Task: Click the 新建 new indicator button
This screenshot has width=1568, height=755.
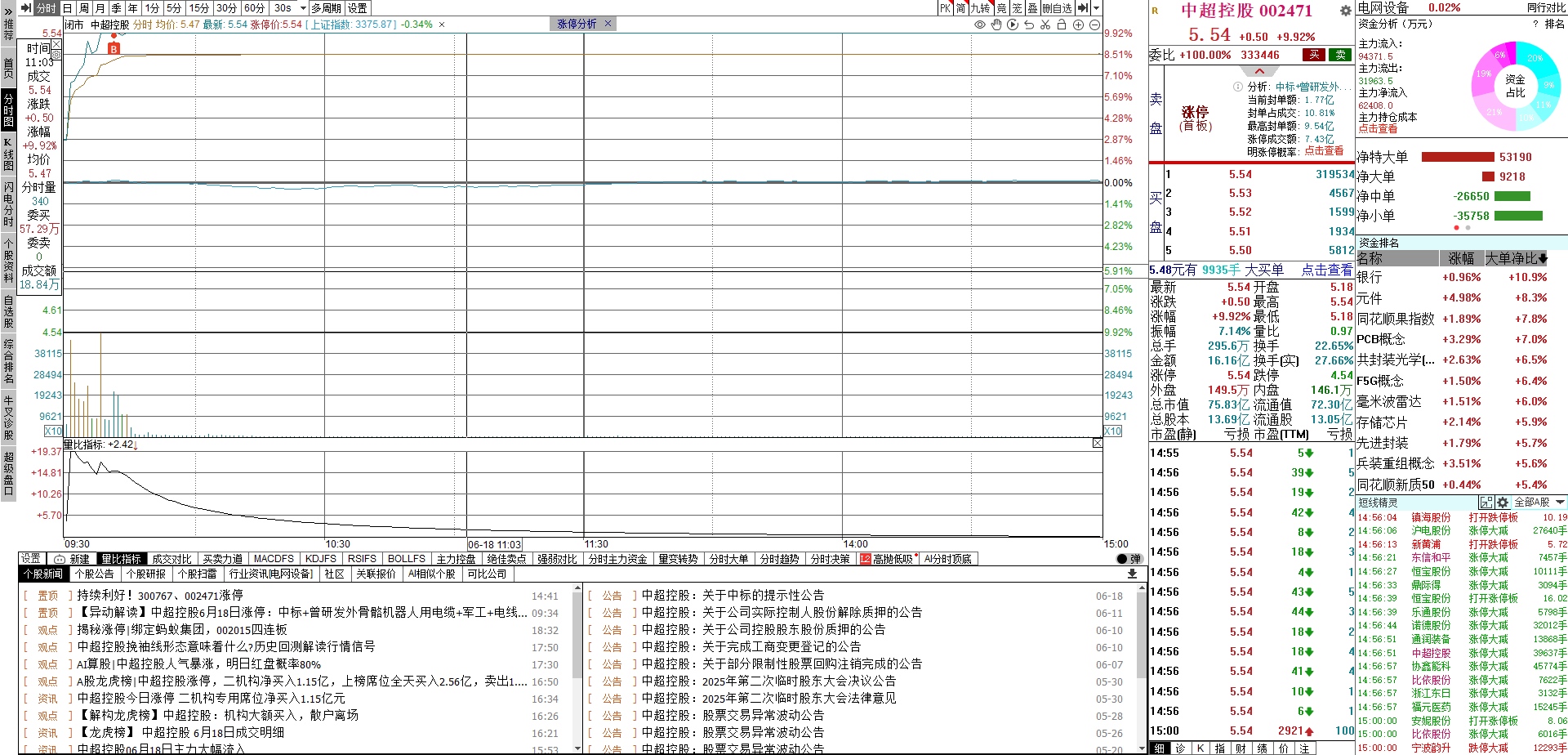Action: click(x=72, y=559)
